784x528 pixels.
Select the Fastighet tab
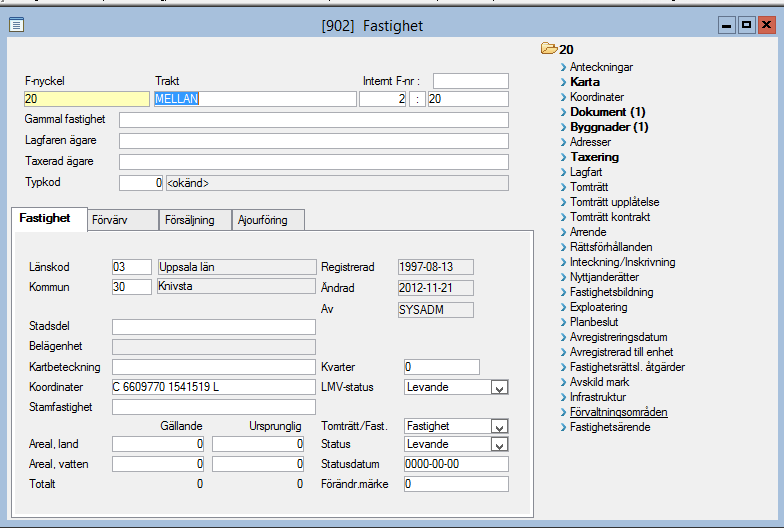coord(50,219)
